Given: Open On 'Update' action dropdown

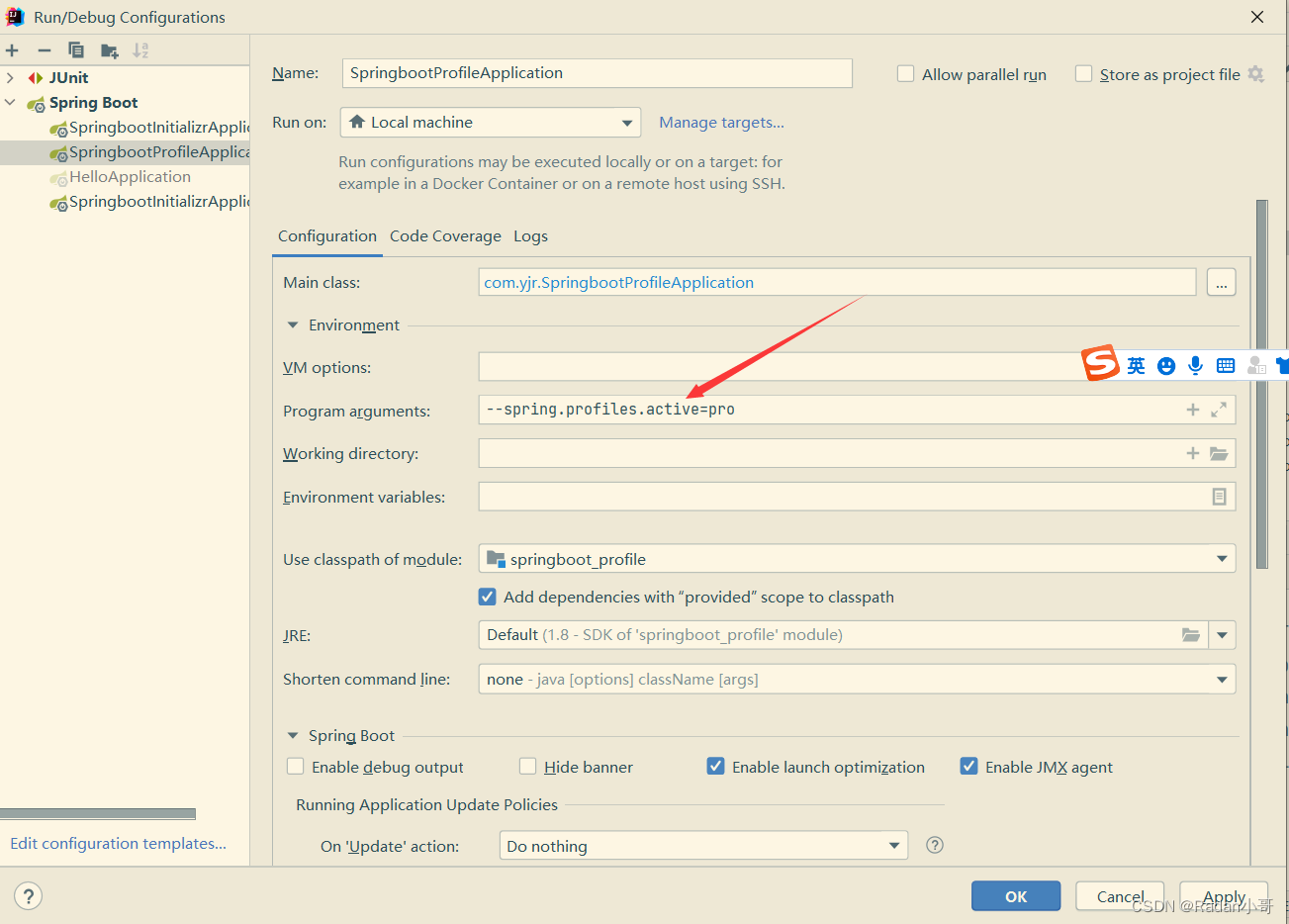Looking at the screenshot, I should coord(703,846).
